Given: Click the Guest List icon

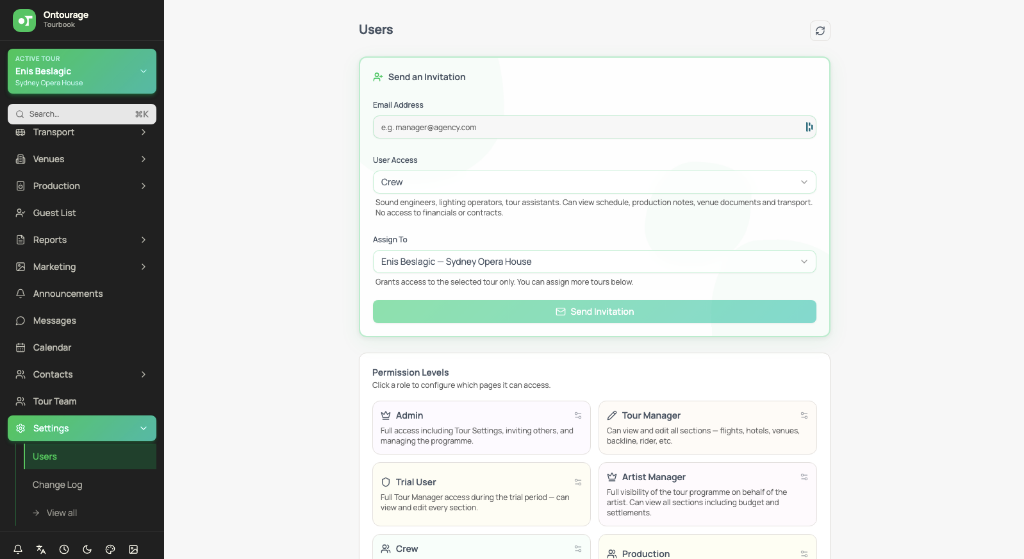Looking at the screenshot, I should pyautogui.click(x=20, y=213).
